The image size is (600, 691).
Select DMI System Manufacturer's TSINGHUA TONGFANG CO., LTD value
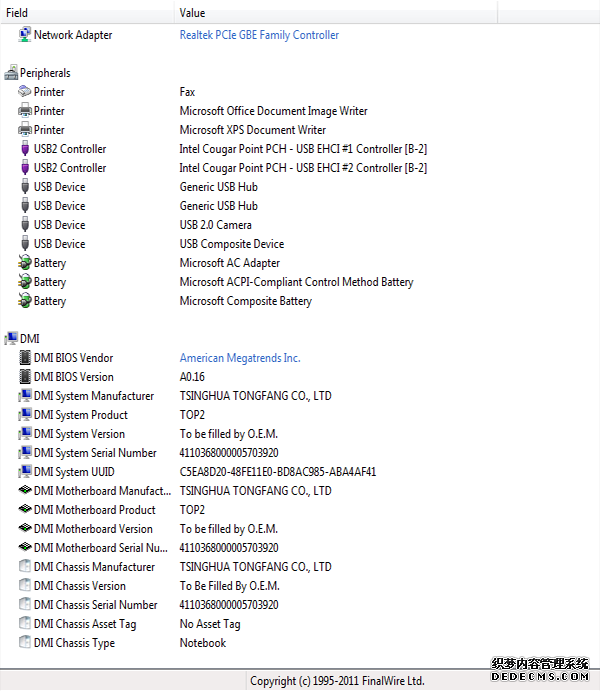pyautogui.click(x=256, y=396)
